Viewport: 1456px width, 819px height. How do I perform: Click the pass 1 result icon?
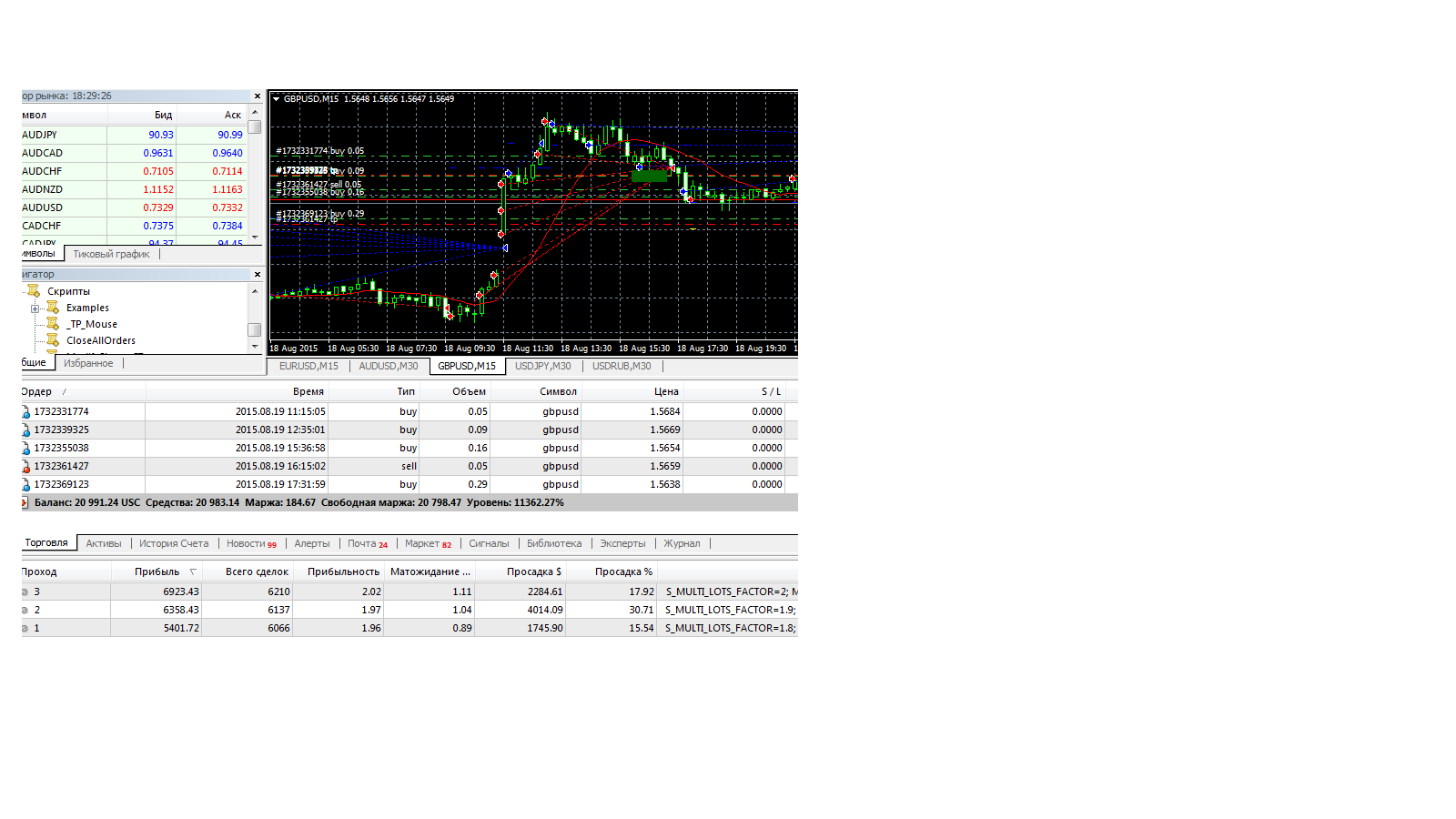coord(25,628)
